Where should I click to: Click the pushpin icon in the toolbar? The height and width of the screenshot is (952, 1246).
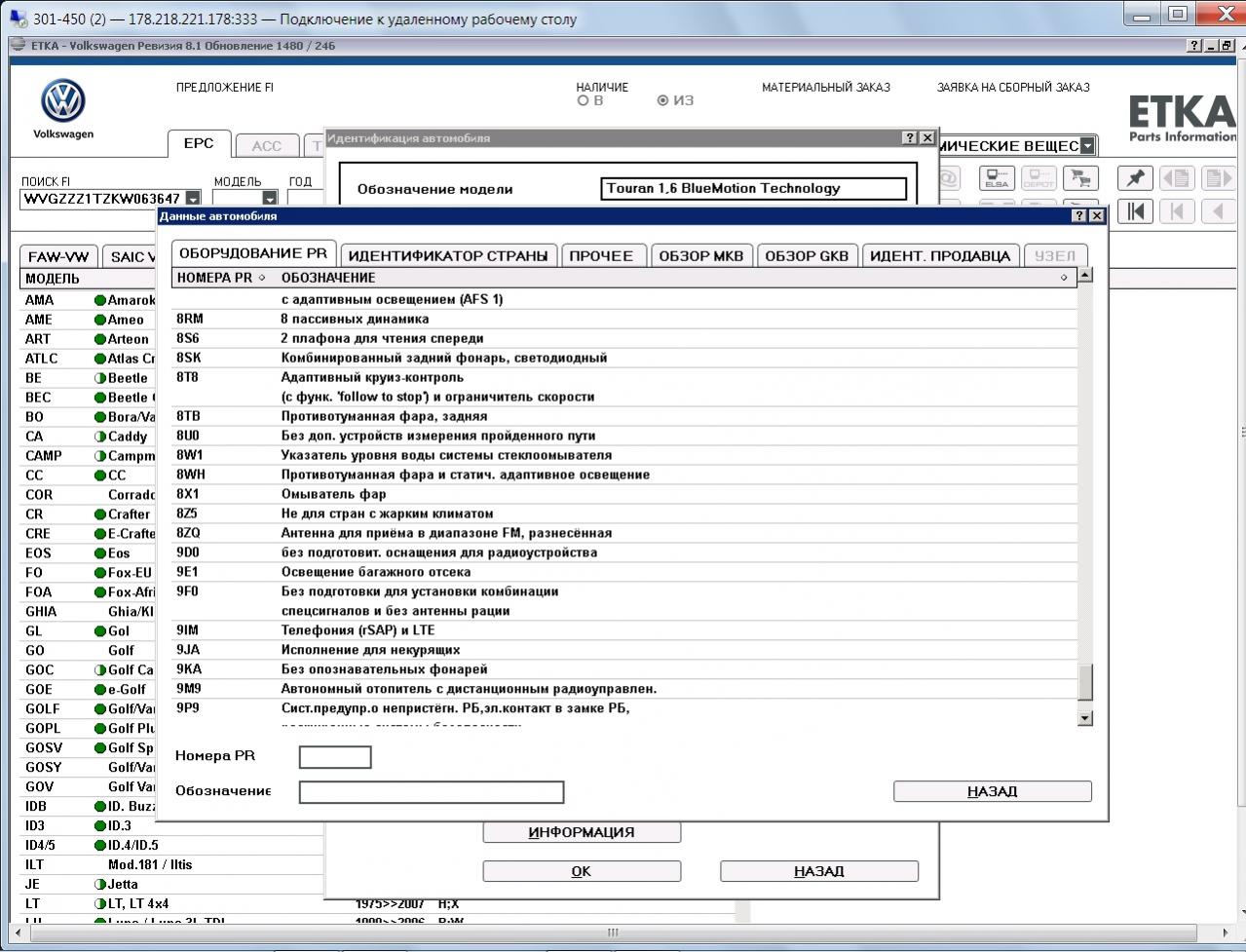coord(1135,179)
